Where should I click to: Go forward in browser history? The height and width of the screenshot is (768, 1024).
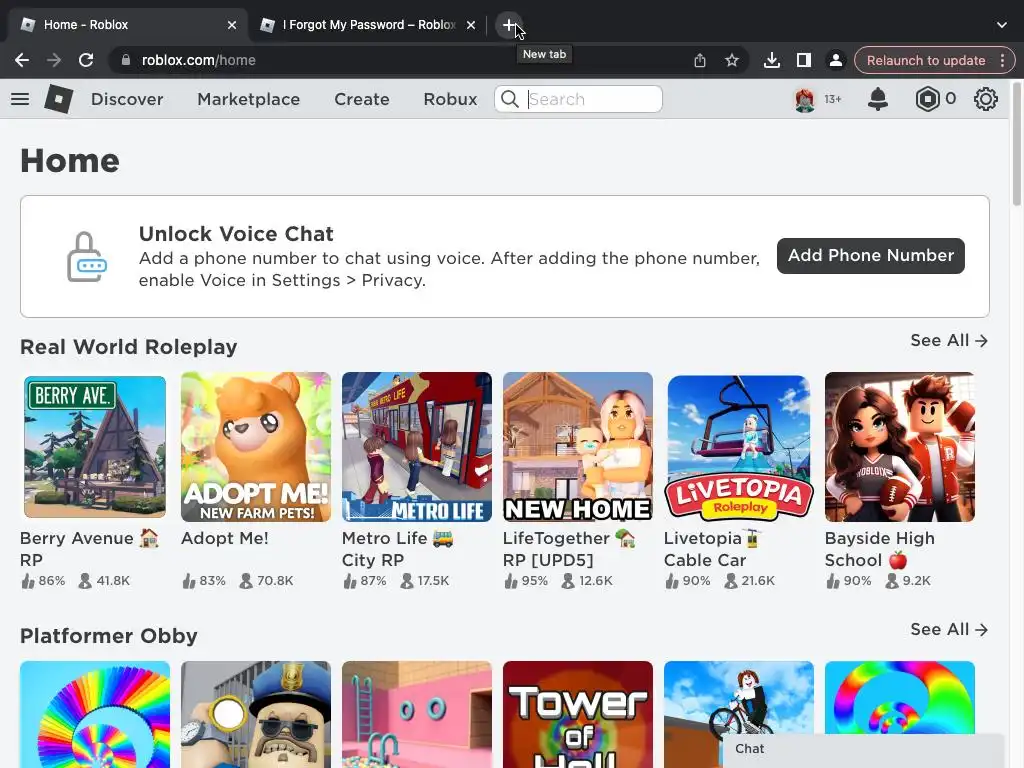click(54, 60)
